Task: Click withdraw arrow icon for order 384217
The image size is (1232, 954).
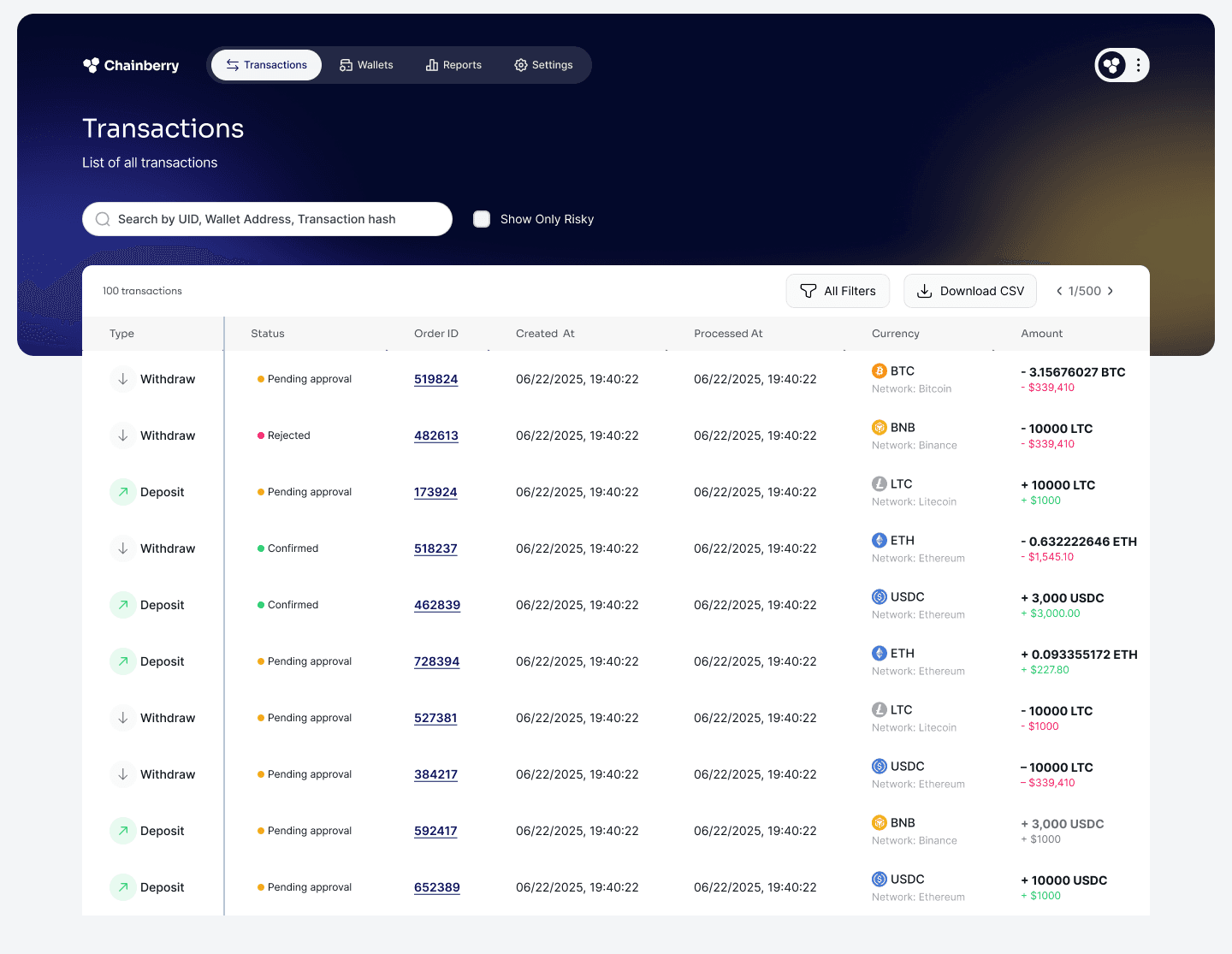Action: [123, 774]
